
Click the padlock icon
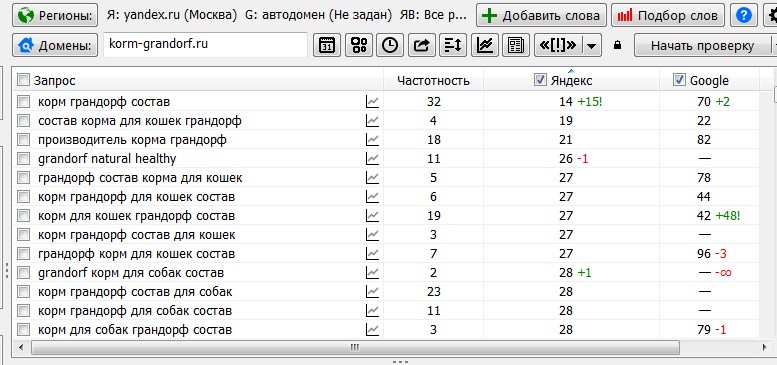[x=617, y=46]
